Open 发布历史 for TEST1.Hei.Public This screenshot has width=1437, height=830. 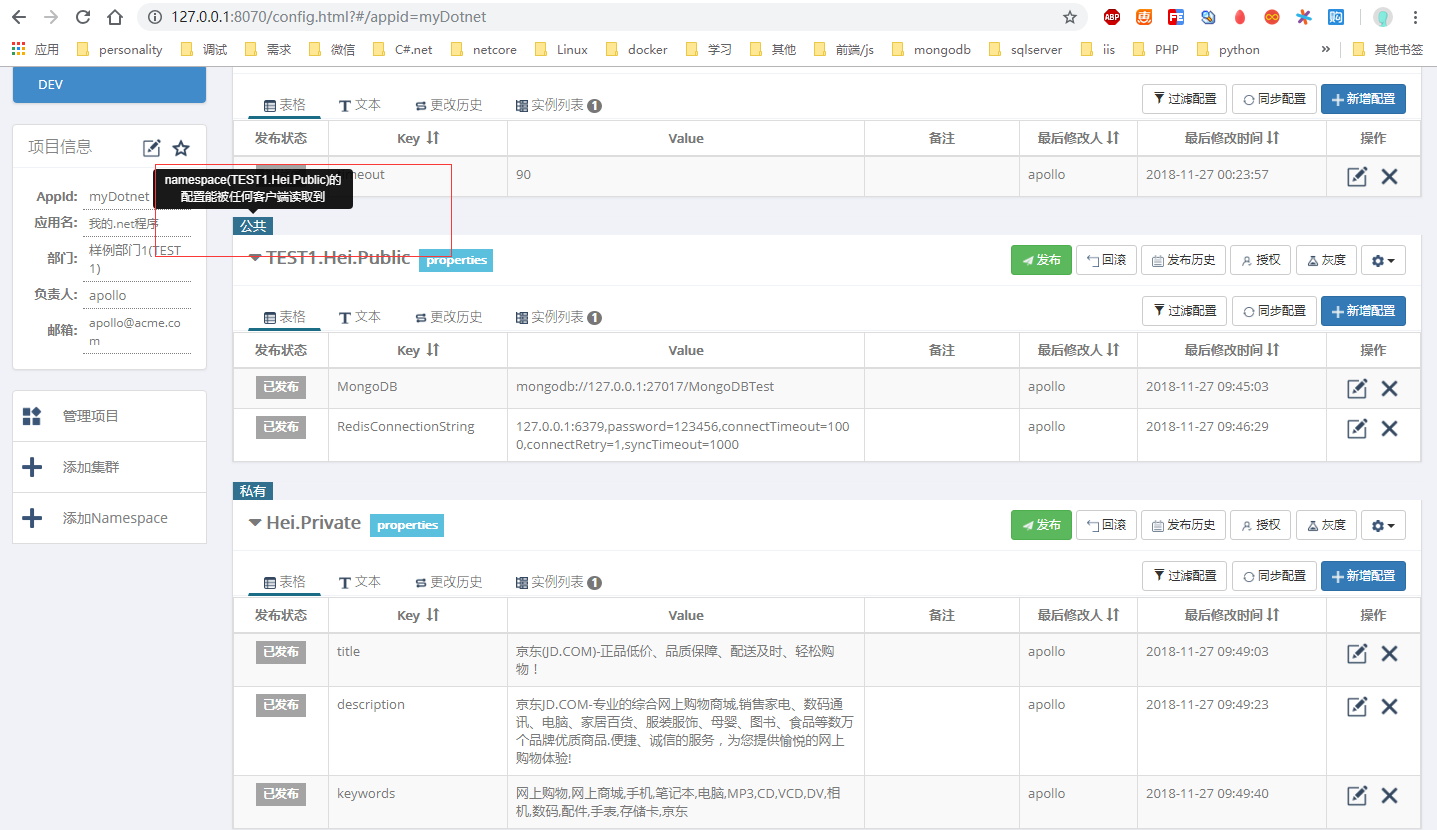[1183, 260]
